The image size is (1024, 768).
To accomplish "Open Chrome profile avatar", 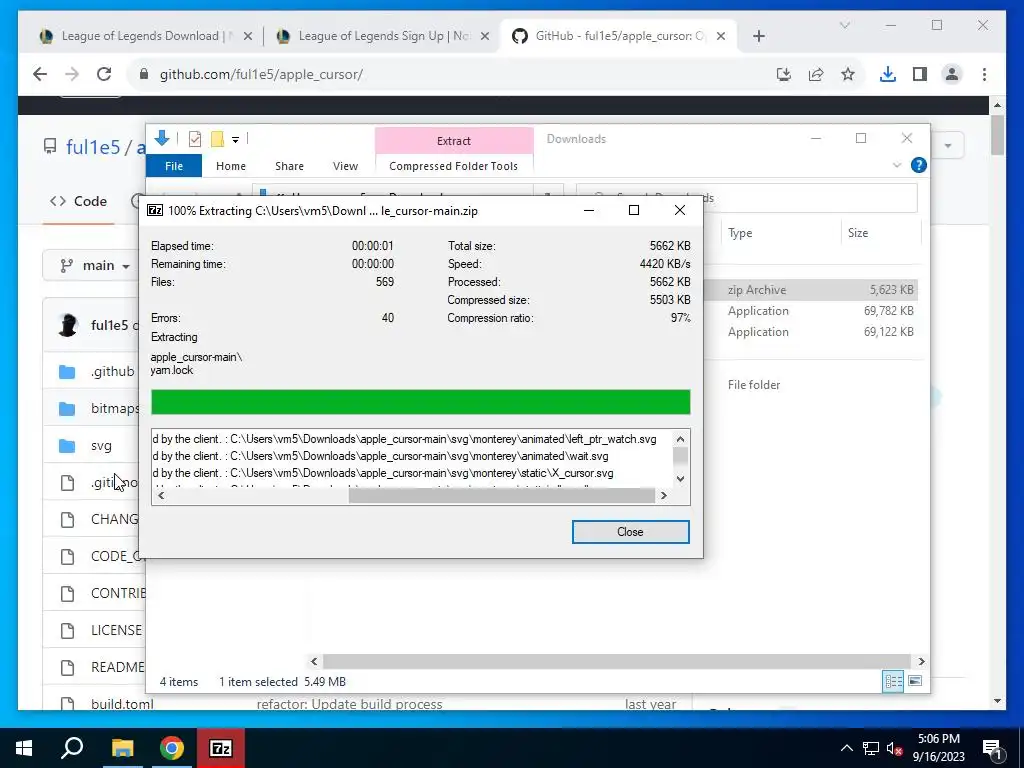I will click(x=952, y=74).
